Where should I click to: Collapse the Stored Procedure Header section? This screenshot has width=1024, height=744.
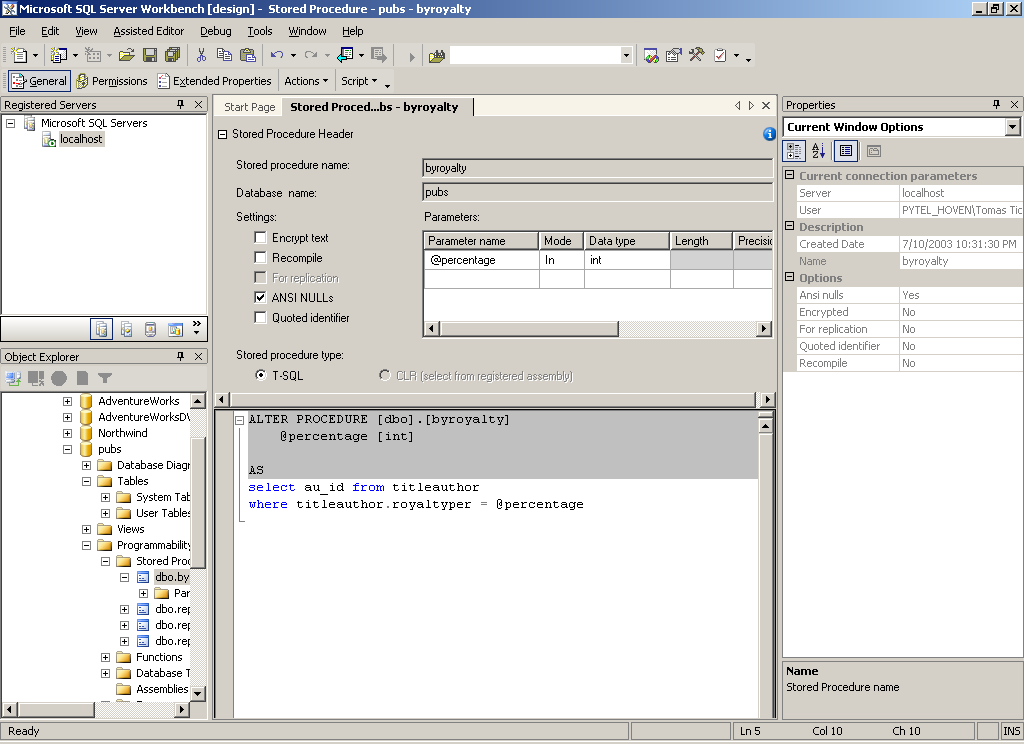(223, 134)
